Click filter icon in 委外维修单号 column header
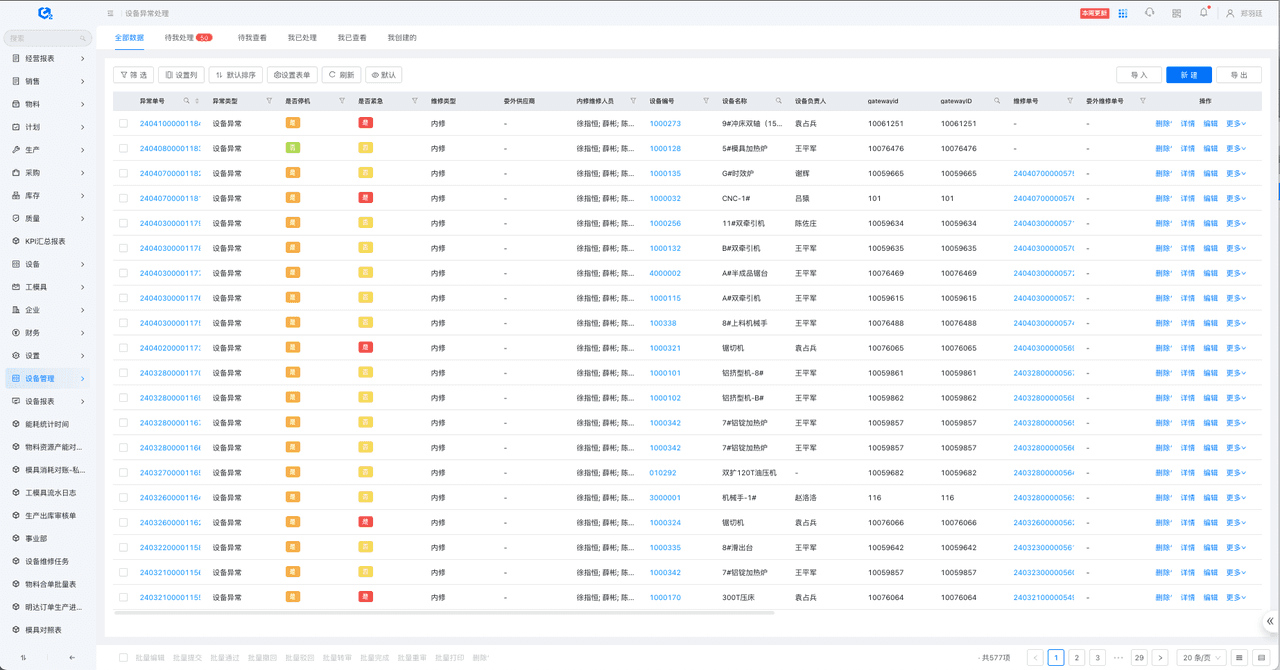Viewport: 1280px width, 670px height. pos(1143,101)
